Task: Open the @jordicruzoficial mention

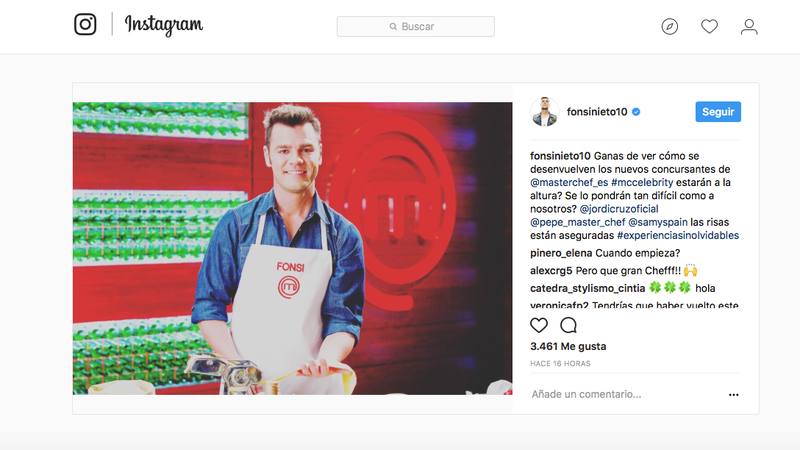Action: 619,209
